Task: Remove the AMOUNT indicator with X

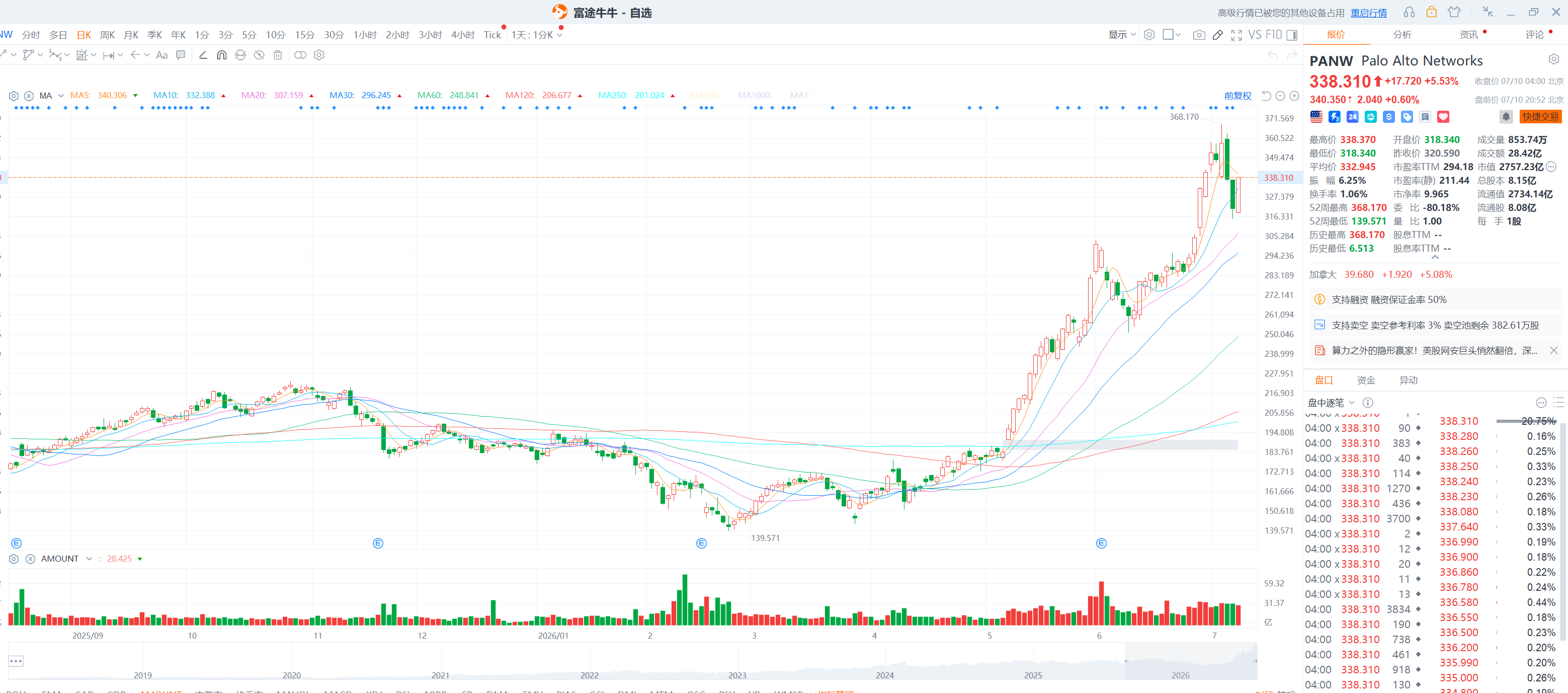Action: coord(30,559)
